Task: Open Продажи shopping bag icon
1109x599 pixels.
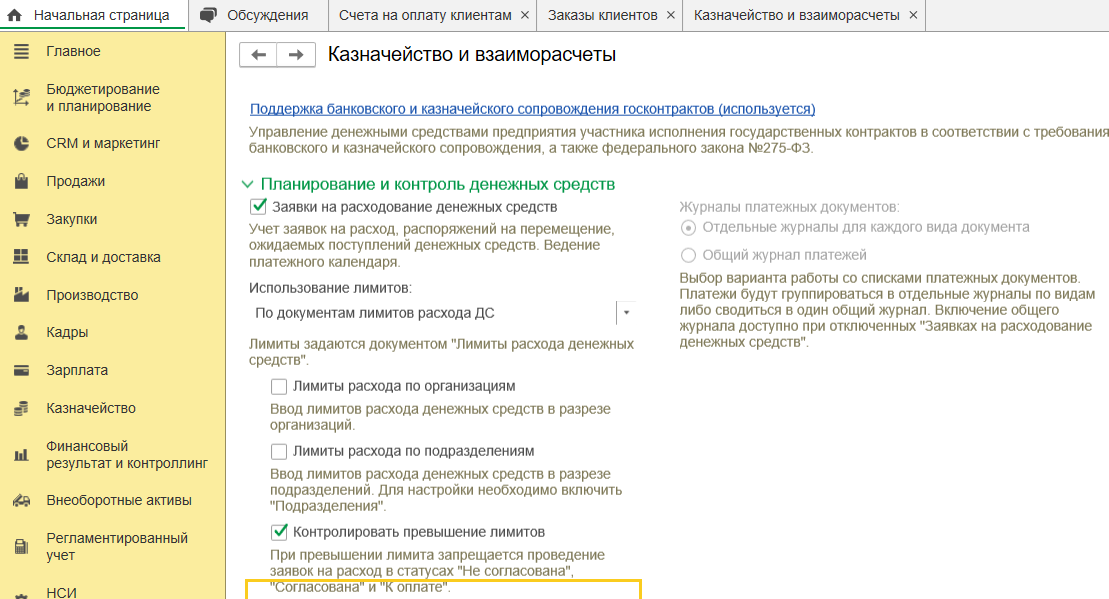Action: click(x=21, y=182)
